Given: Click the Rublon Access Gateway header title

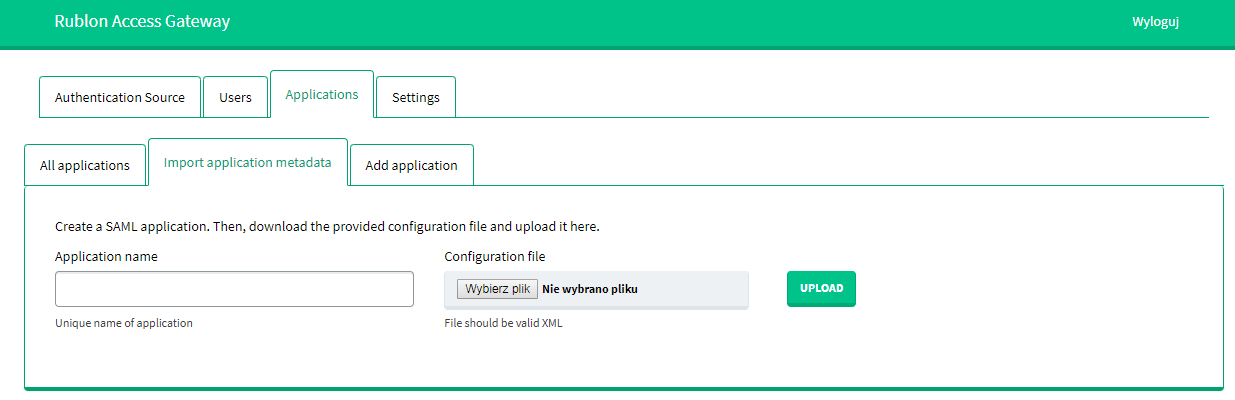Looking at the screenshot, I should coord(142,21).
